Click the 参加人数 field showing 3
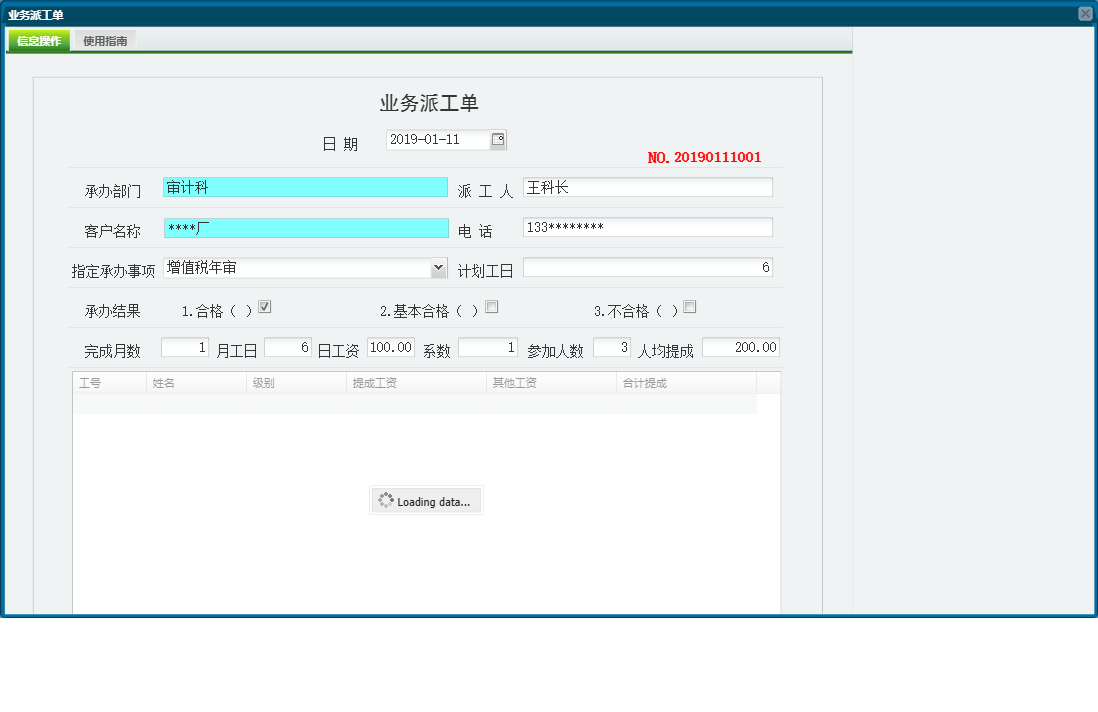Viewport: 1098px width, 712px height. pos(611,346)
